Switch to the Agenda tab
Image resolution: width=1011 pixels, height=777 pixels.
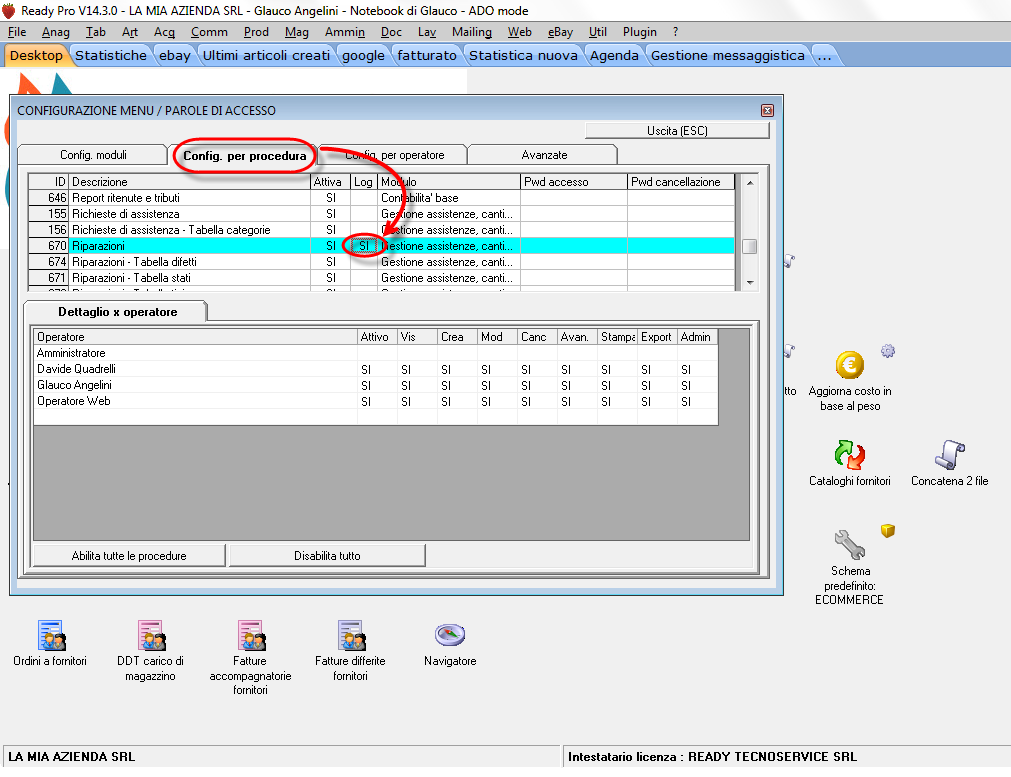pyautogui.click(x=614, y=55)
